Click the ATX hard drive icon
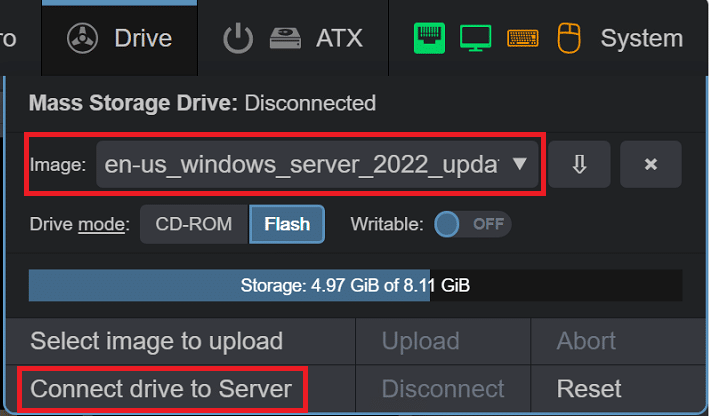Image resolution: width=709 pixels, height=418 pixels. (285, 38)
